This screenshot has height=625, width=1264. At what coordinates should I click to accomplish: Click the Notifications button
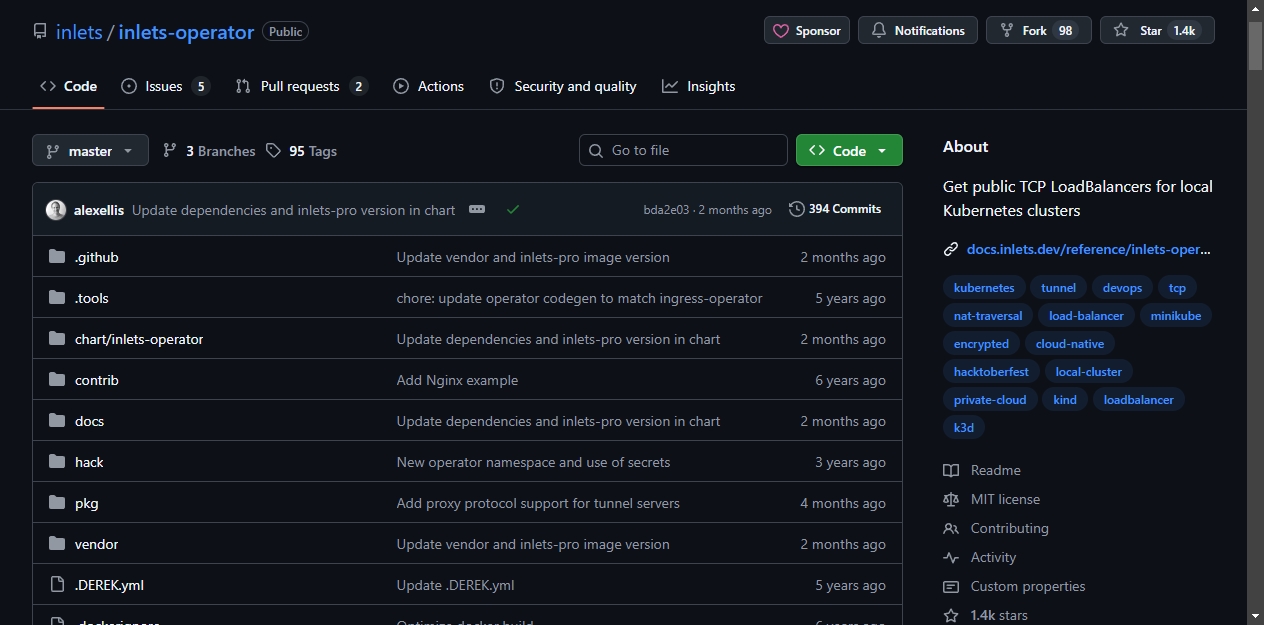pyautogui.click(x=918, y=31)
